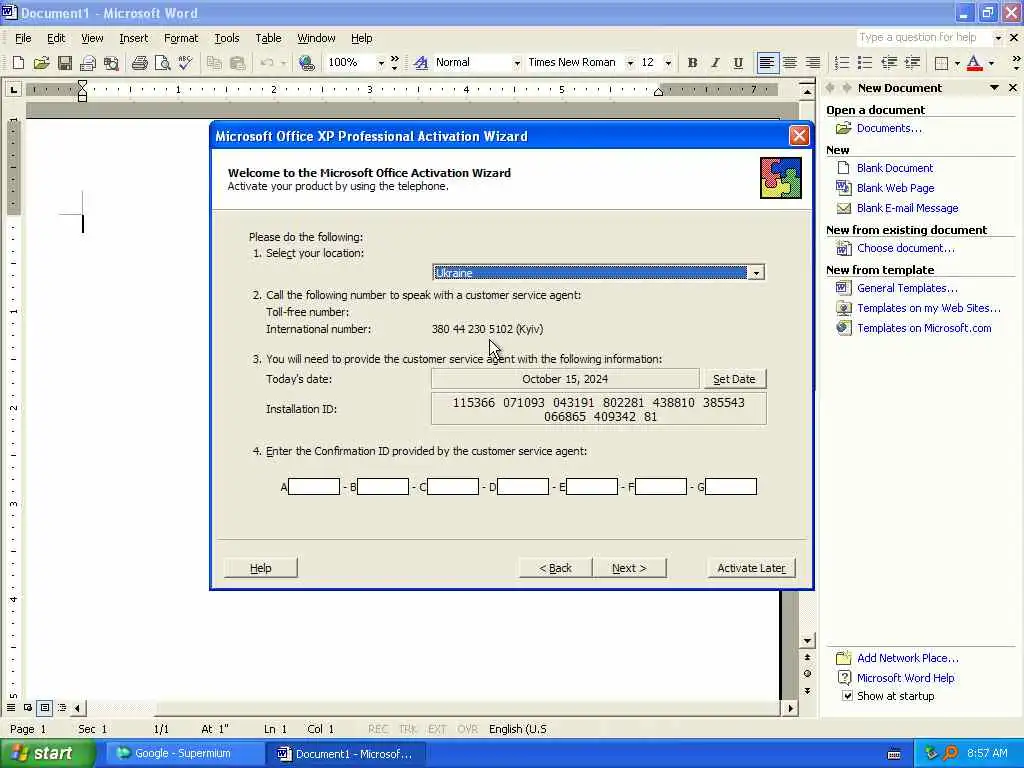Click the wizard Help button
Image resolution: width=1024 pixels, height=768 pixels.
click(x=261, y=568)
